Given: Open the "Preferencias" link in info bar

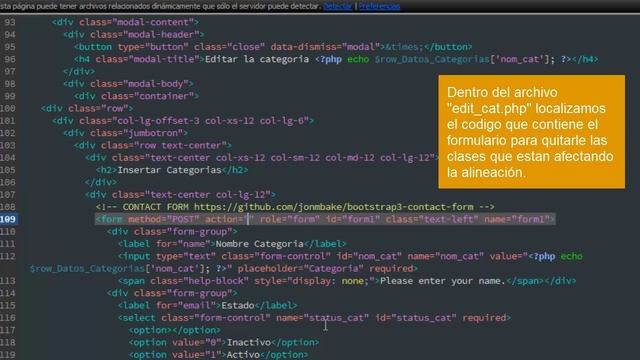Looking at the screenshot, I should [379, 6].
